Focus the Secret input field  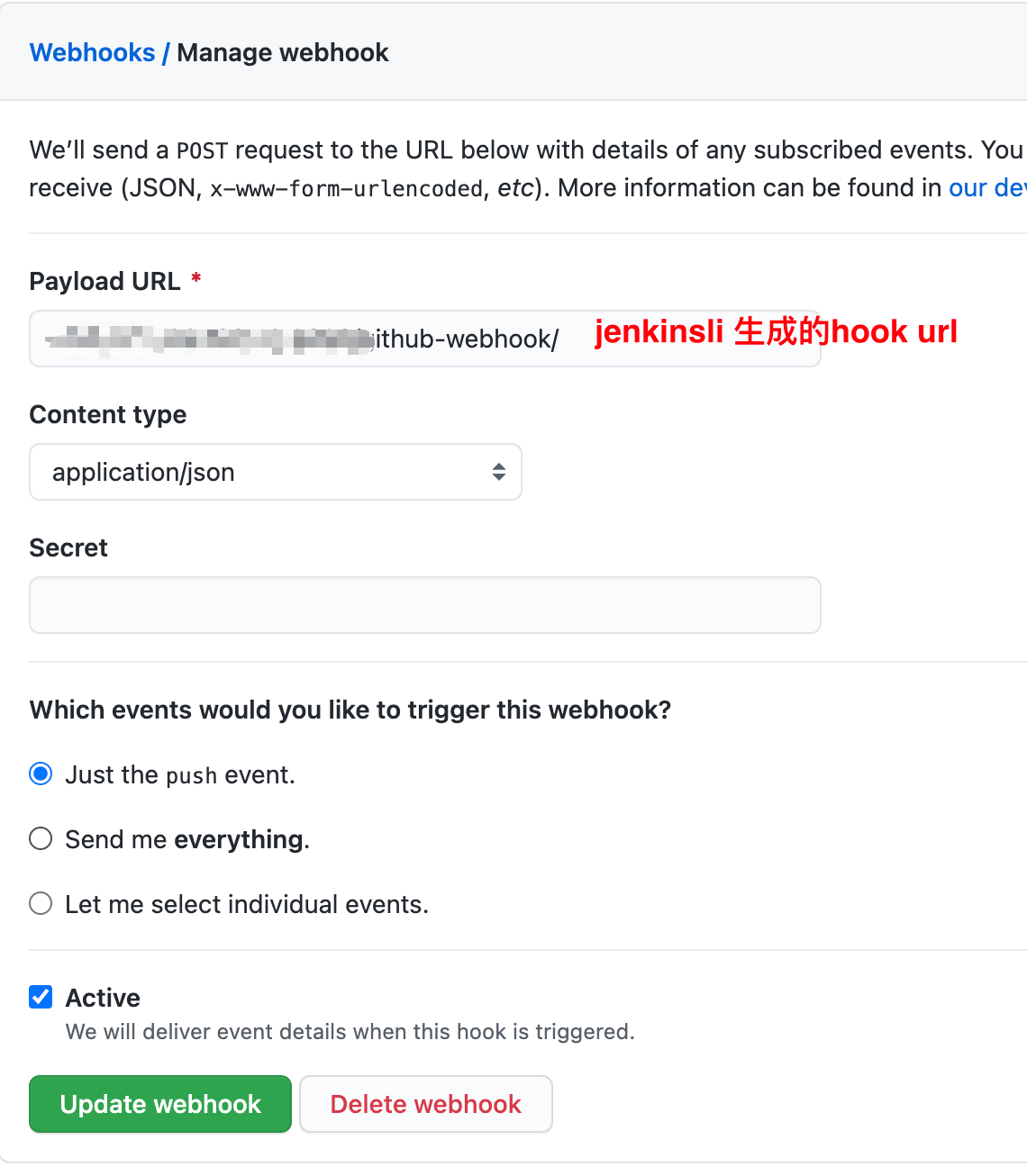pyautogui.click(x=424, y=605)
